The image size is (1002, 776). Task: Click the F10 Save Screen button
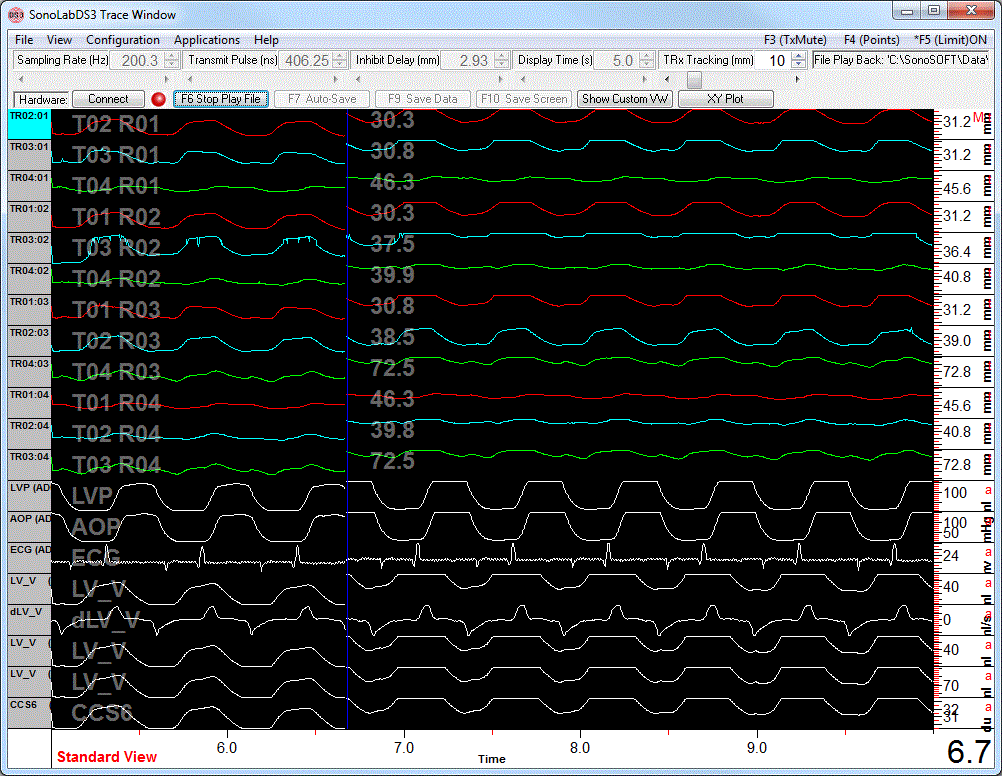pos(524,99)
